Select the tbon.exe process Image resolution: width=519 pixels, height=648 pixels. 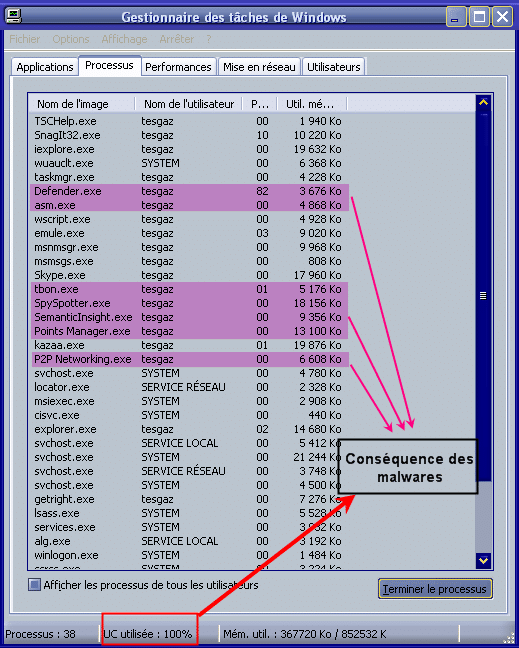[x=190, y=289]
